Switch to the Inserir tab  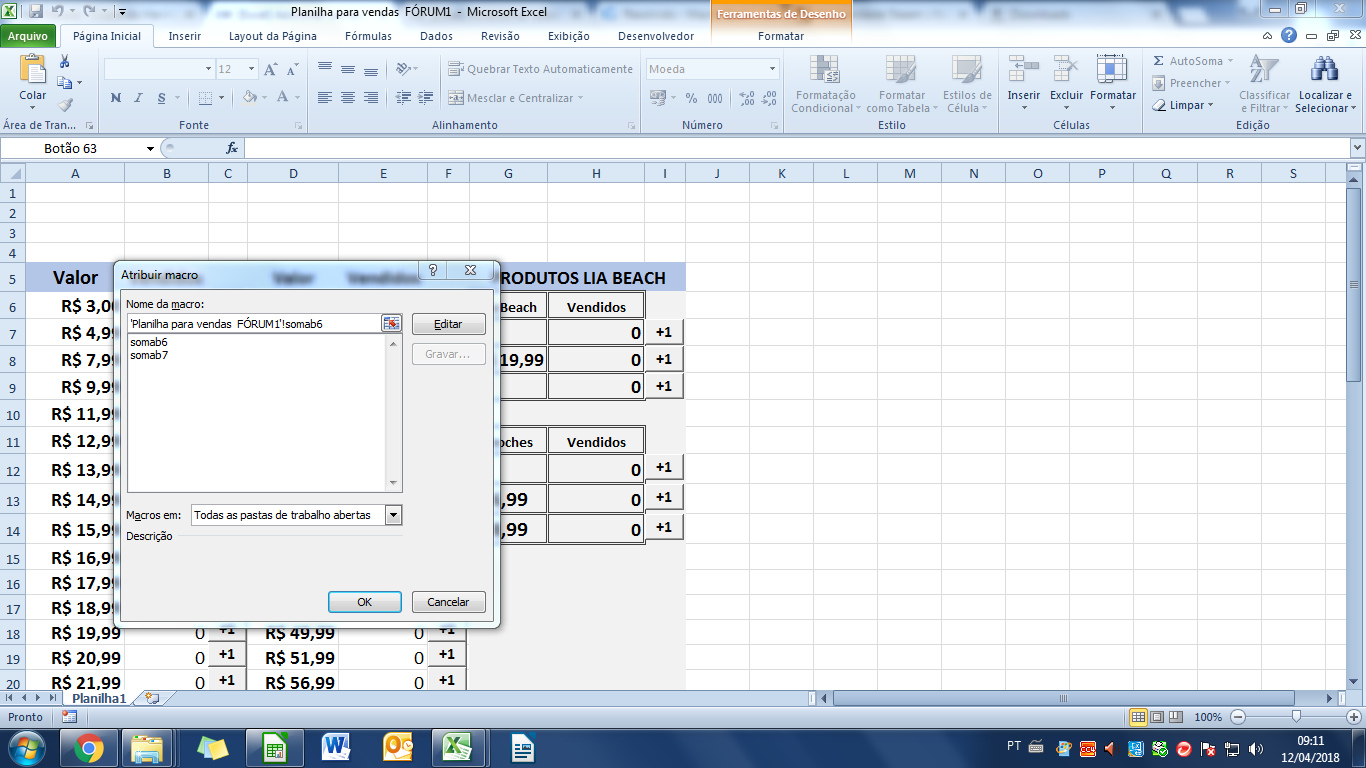tap(185, 36)
